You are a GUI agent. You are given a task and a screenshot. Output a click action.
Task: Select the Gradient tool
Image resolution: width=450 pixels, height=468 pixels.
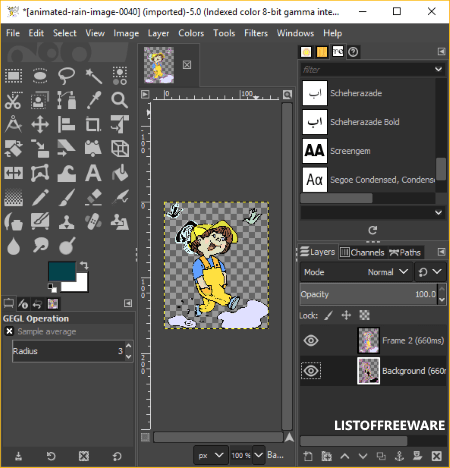[13, 197]
